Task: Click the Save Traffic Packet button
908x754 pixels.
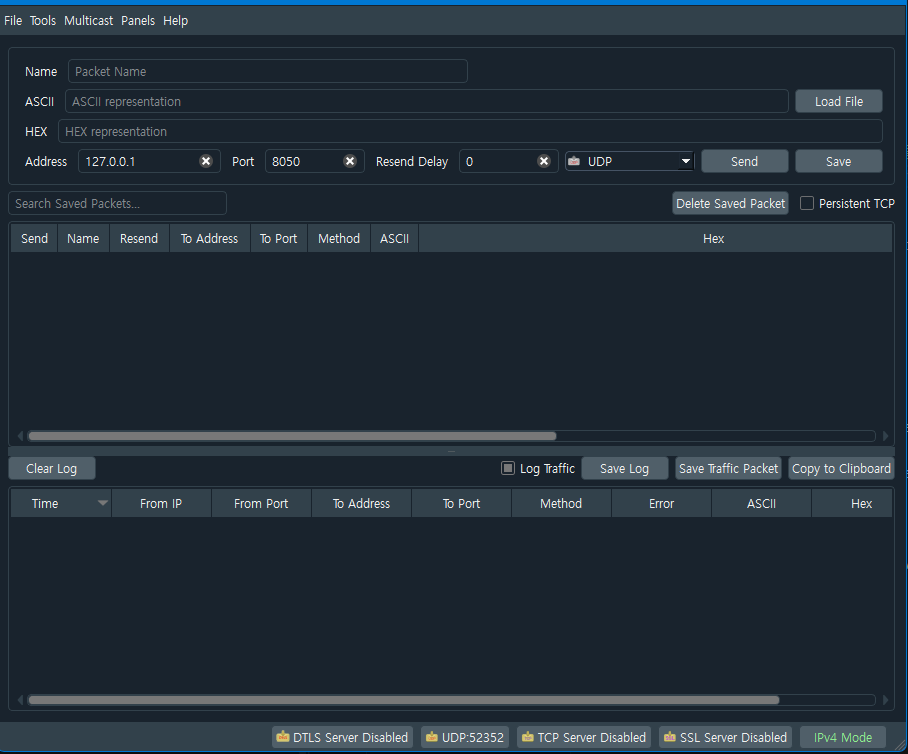Action: (728, 468)
